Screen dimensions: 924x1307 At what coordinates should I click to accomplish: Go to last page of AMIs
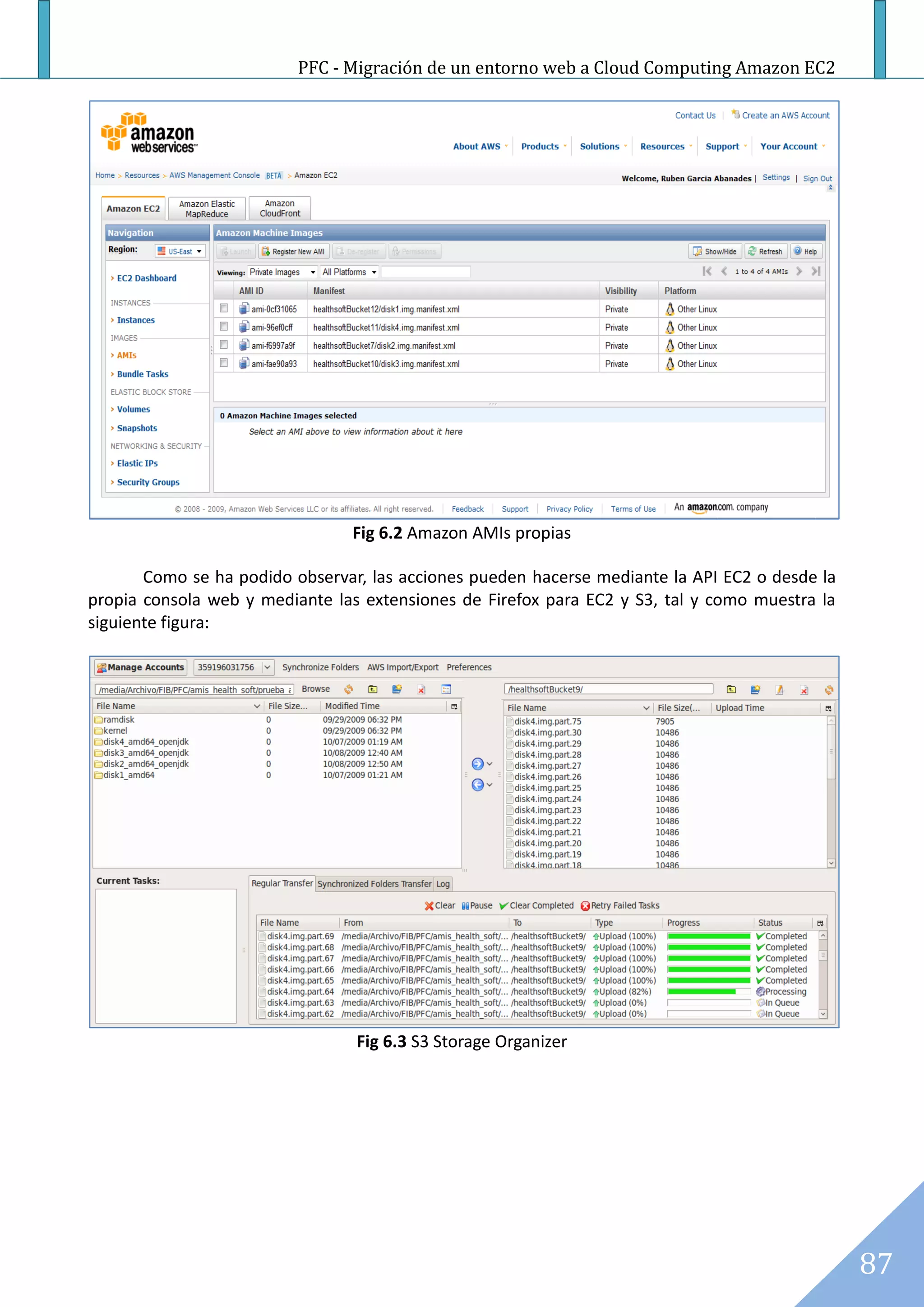tap(816, 272)
